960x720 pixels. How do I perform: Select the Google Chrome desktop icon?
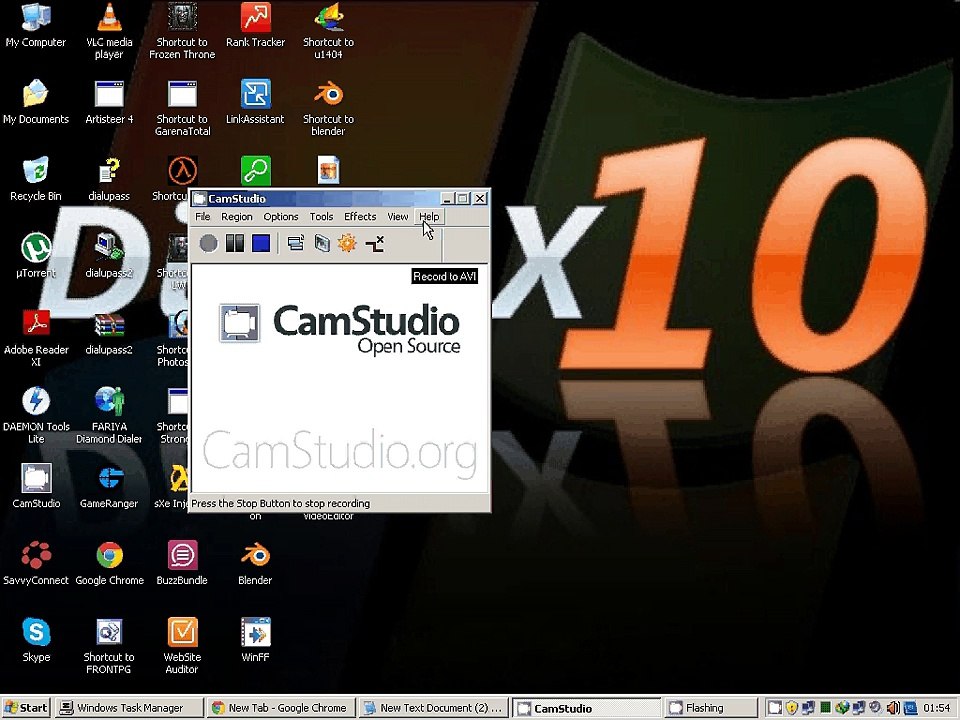pos(110,557)
